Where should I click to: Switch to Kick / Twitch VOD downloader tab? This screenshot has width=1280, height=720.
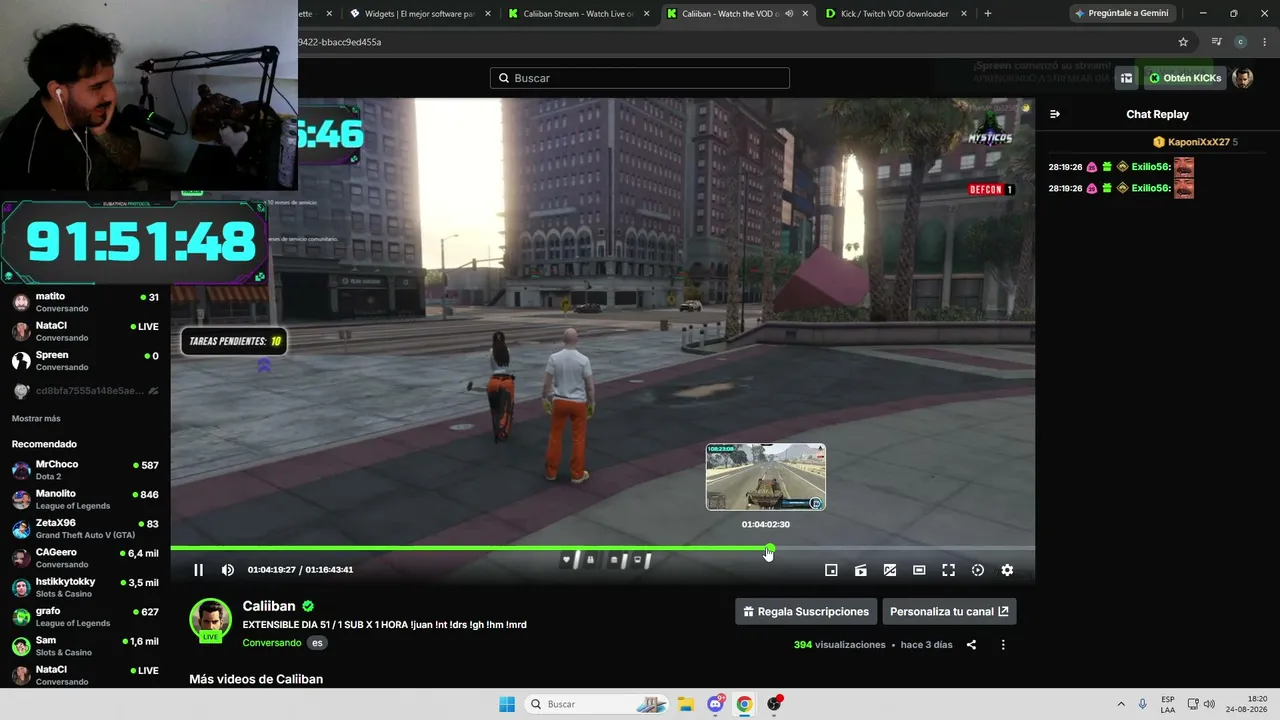click(897, 13)
